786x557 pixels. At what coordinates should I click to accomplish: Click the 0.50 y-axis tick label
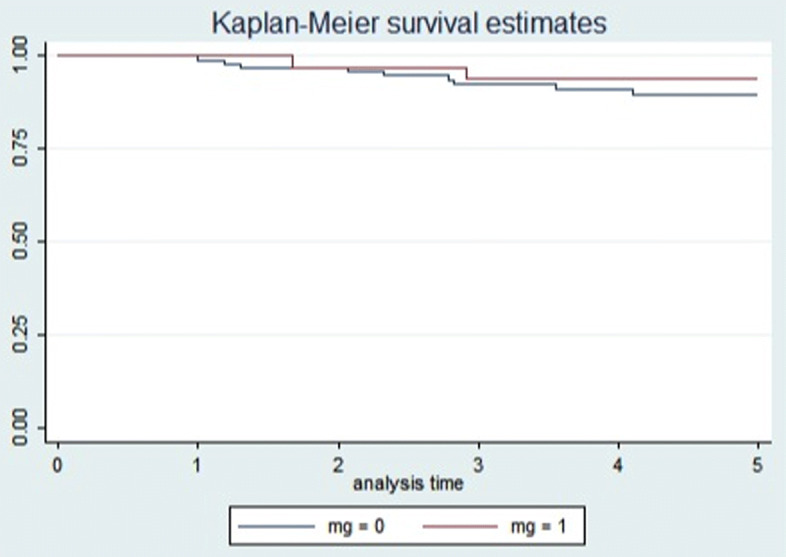(x=23, y=241)
